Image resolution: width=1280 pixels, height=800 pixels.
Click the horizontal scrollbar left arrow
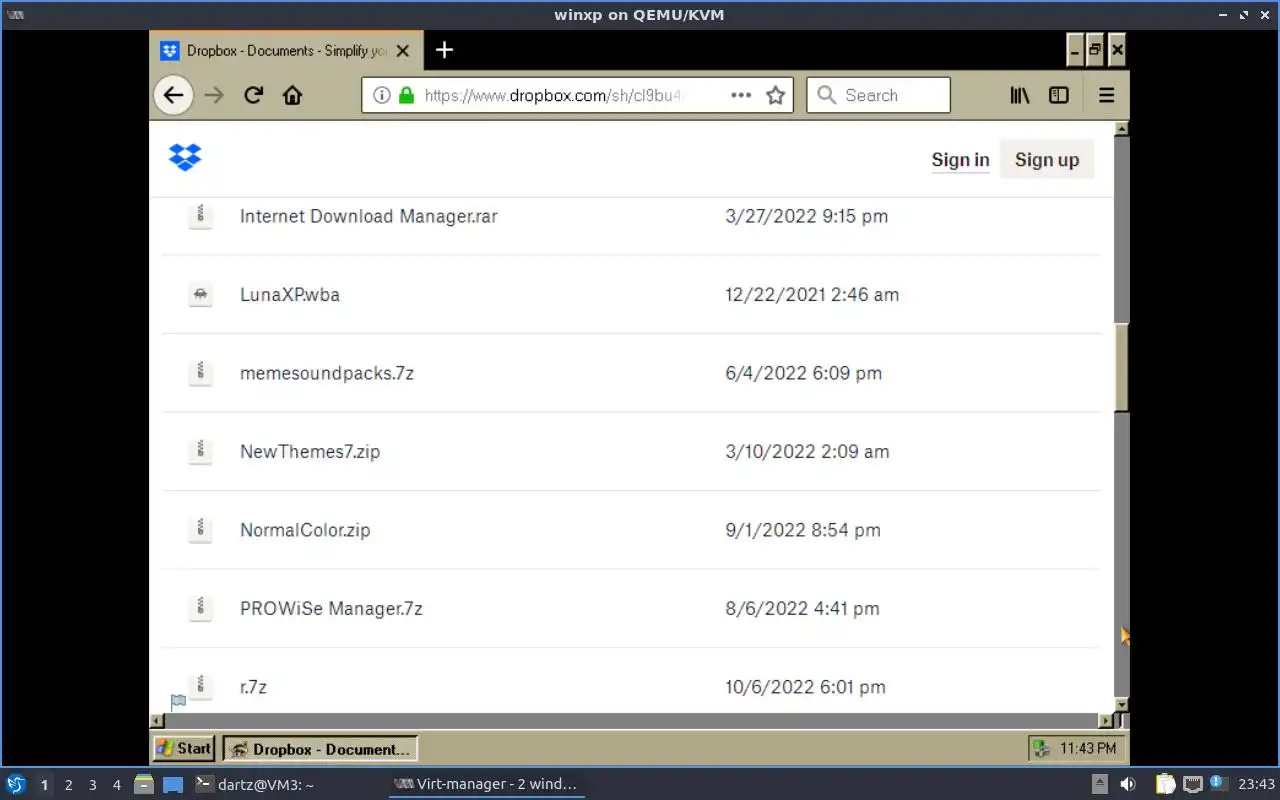pos(157,720)
